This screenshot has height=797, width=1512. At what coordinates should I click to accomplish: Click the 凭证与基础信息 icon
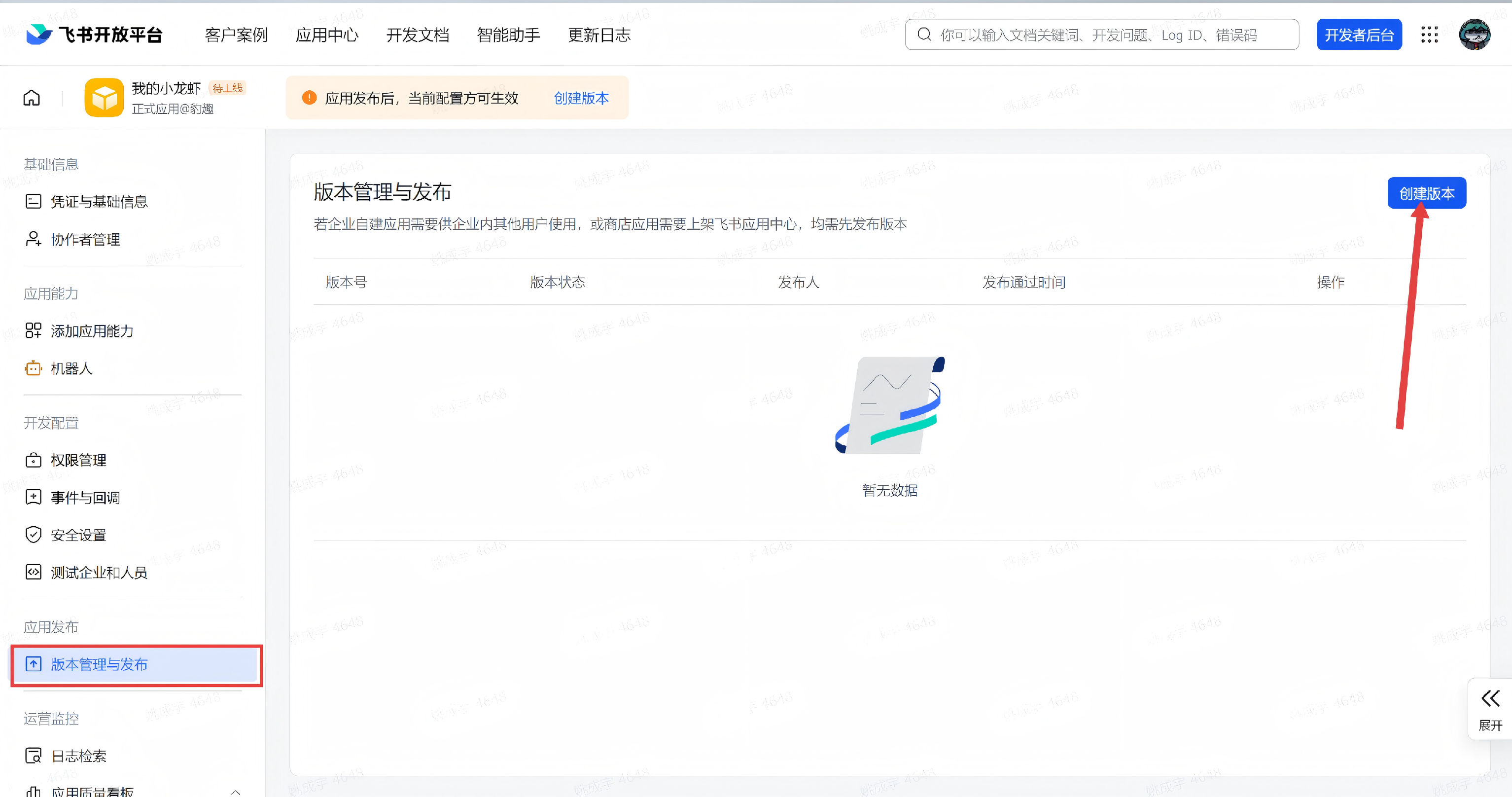(34, 201)
